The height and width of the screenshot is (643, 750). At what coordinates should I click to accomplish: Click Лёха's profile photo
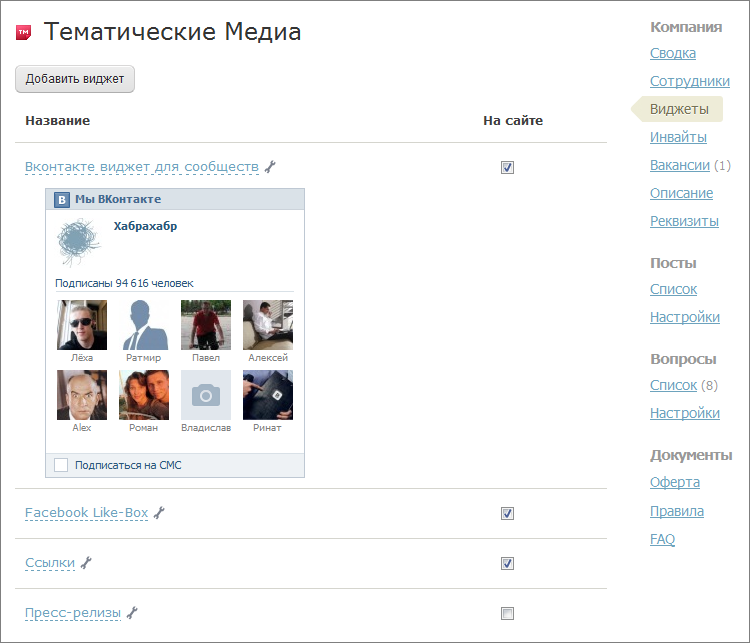click(82, 325)
